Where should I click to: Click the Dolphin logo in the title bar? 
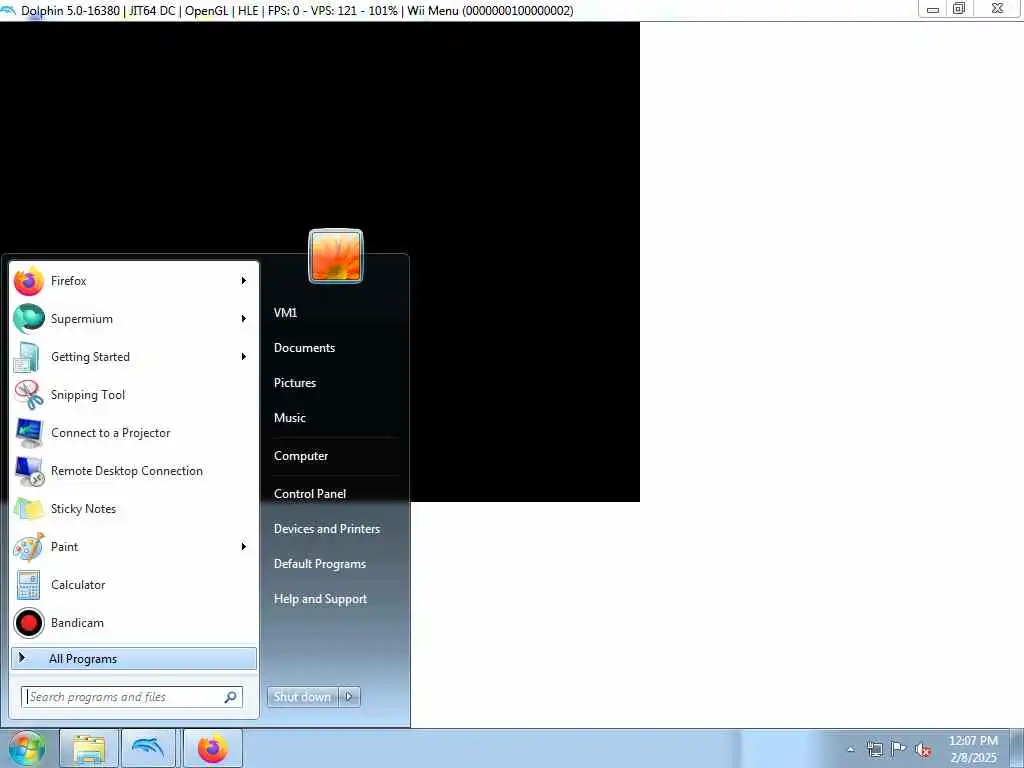pyautogui.click(x=8, y=10)
